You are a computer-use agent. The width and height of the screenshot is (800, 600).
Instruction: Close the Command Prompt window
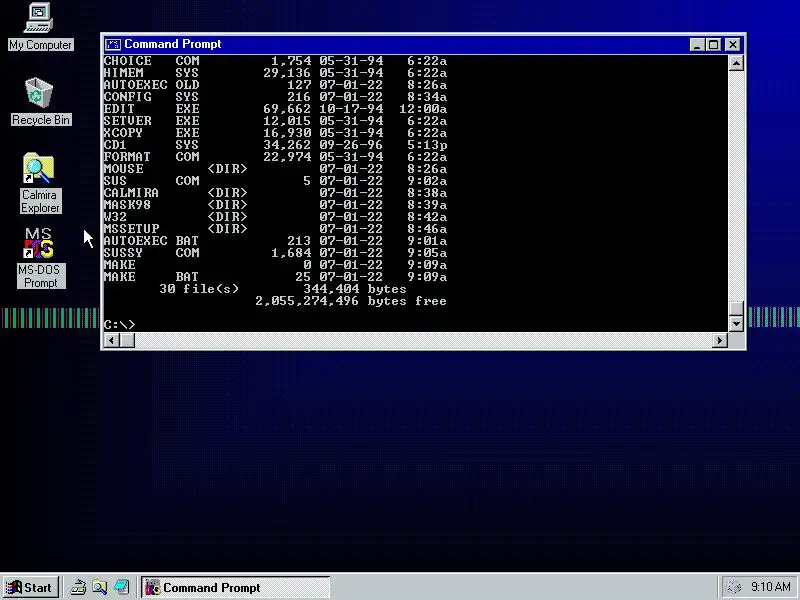733,45
